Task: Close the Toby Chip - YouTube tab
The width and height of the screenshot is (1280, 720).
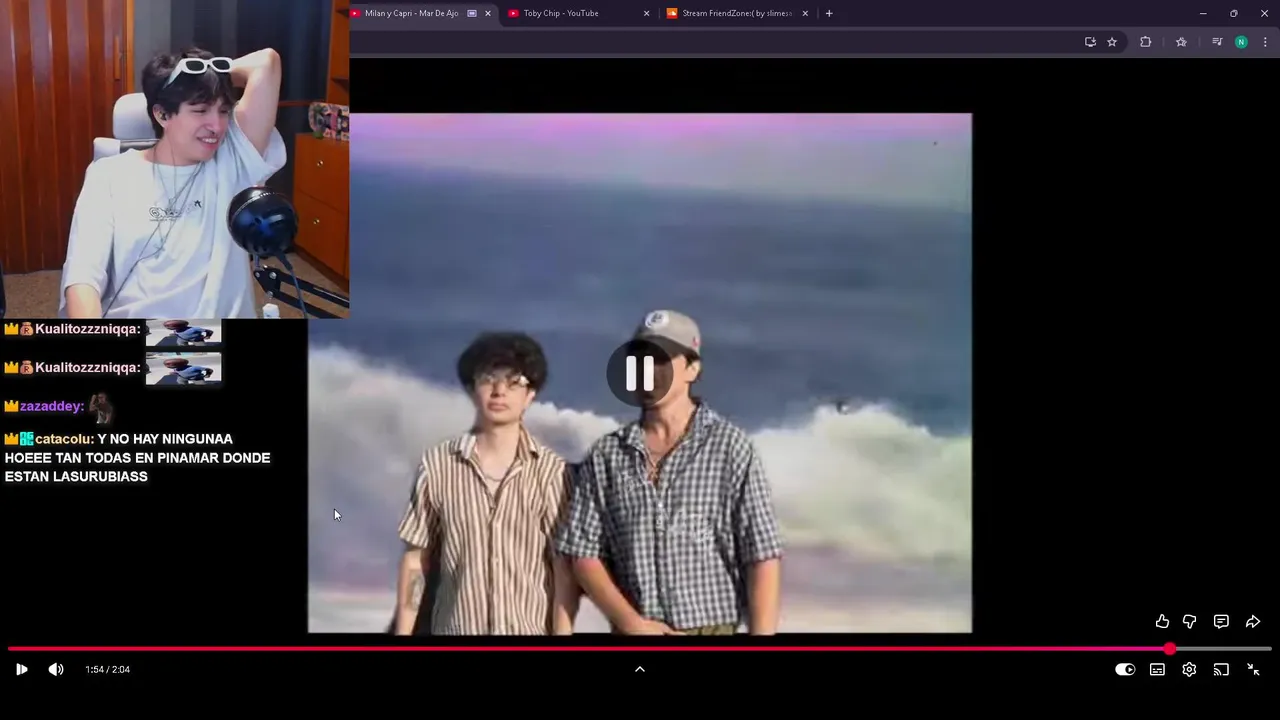Action: [646, 13]
